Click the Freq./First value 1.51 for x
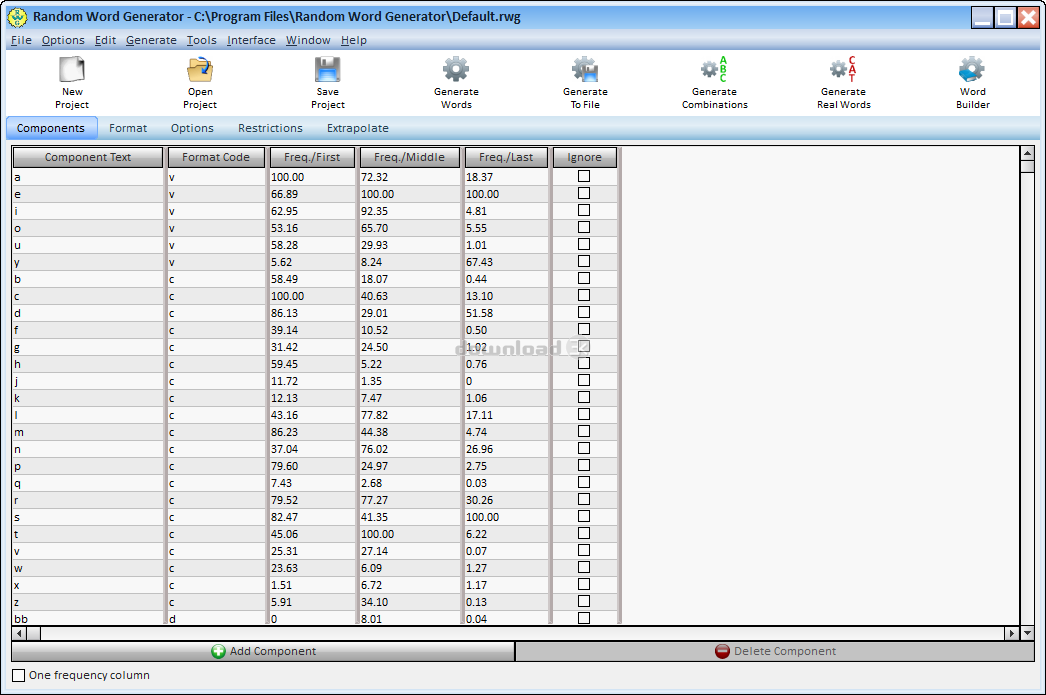 pyautogui.click(x=312, y=585)
